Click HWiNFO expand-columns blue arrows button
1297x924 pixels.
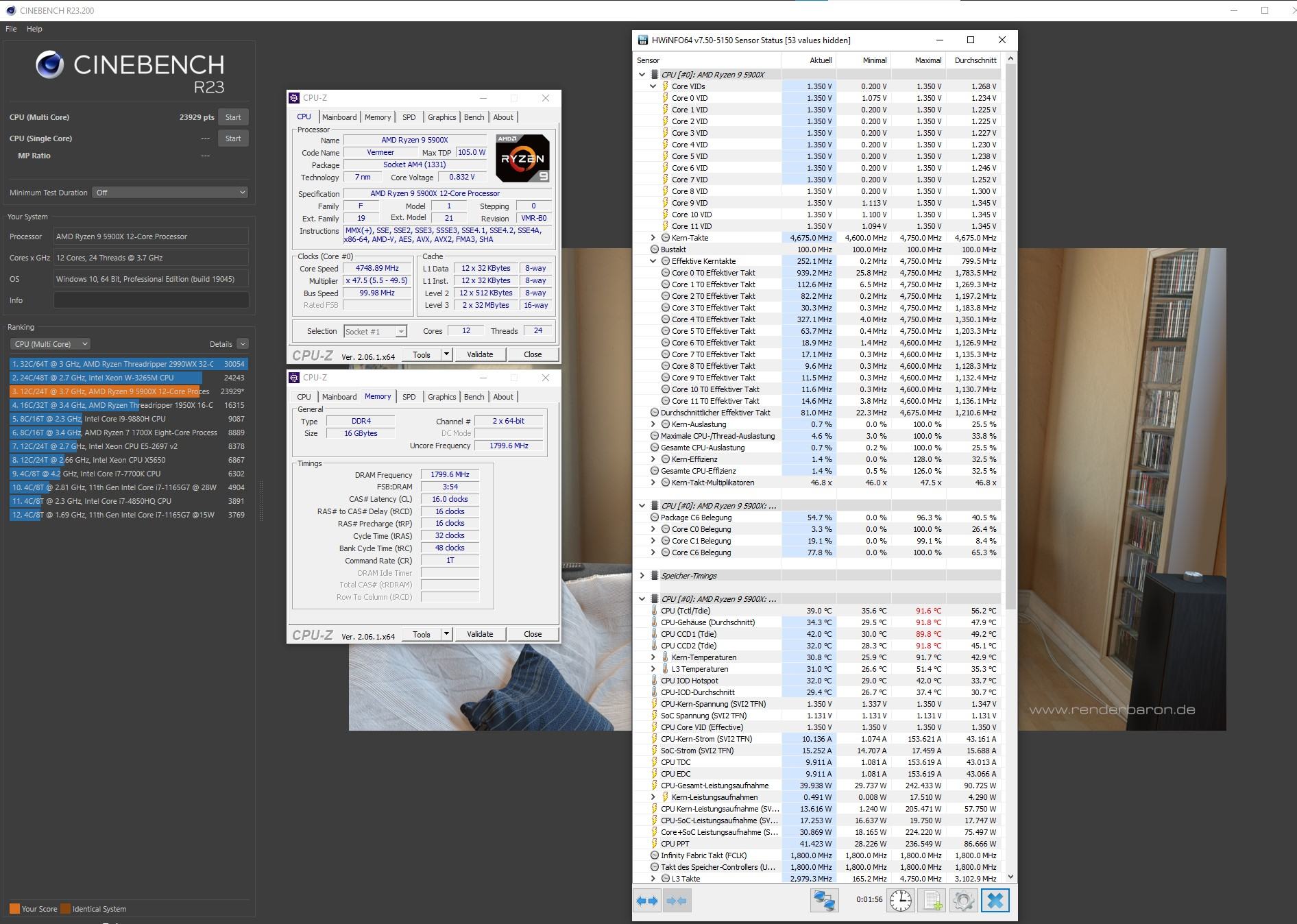coord(647,901)
